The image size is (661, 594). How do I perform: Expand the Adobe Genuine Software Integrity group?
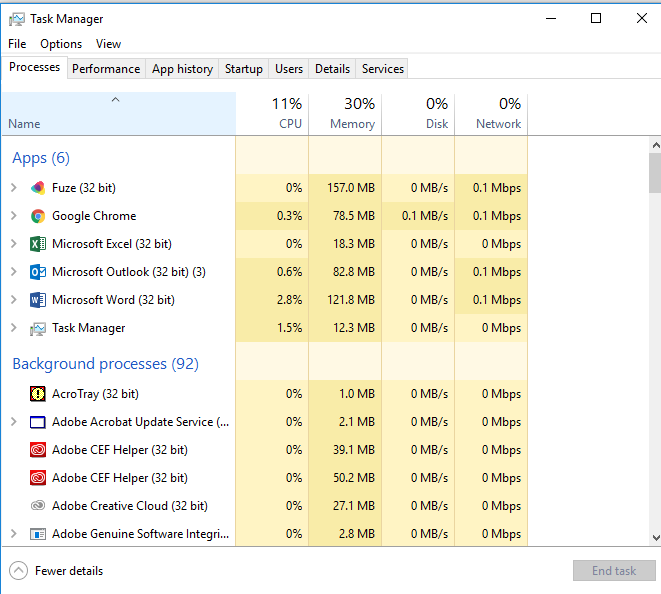click(13, 534)
